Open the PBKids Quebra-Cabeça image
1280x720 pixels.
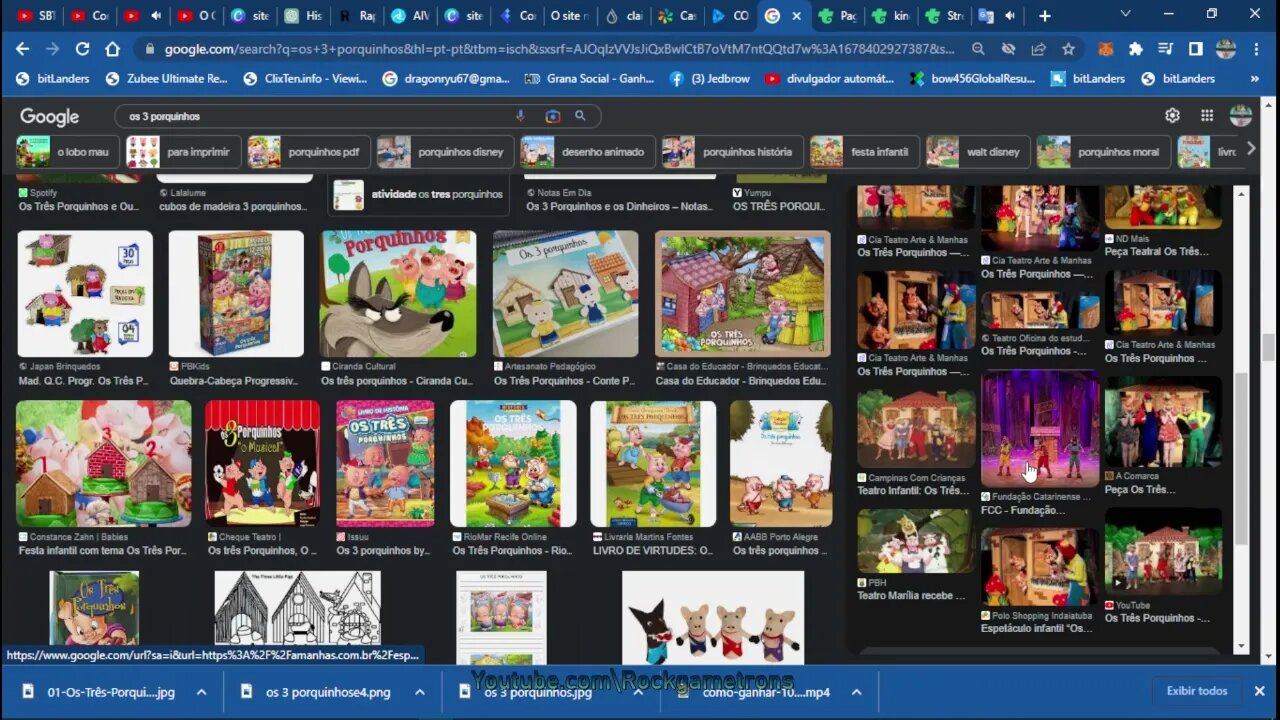236,294
